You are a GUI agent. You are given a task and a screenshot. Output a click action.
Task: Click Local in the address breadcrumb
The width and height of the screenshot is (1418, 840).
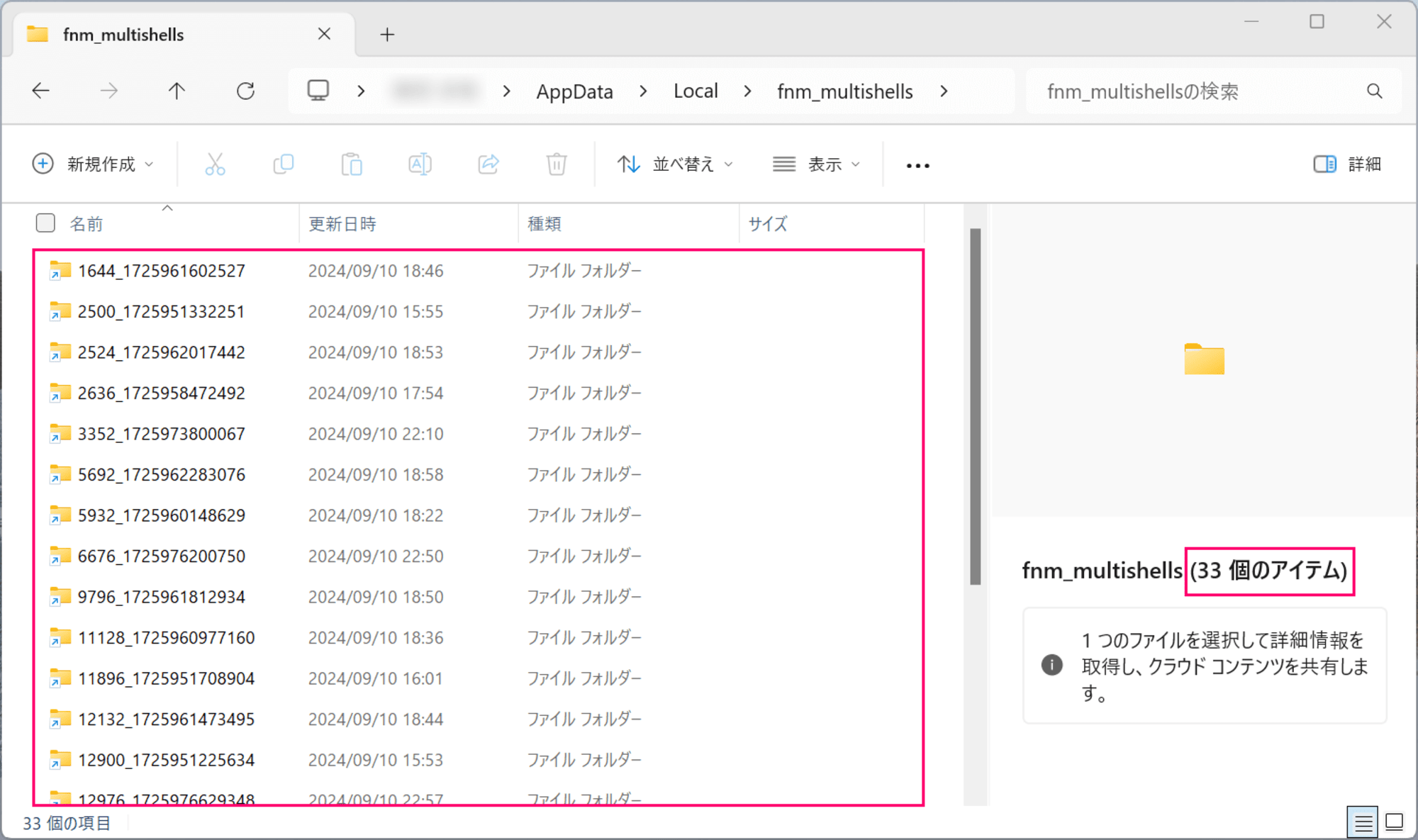(696, 91)
